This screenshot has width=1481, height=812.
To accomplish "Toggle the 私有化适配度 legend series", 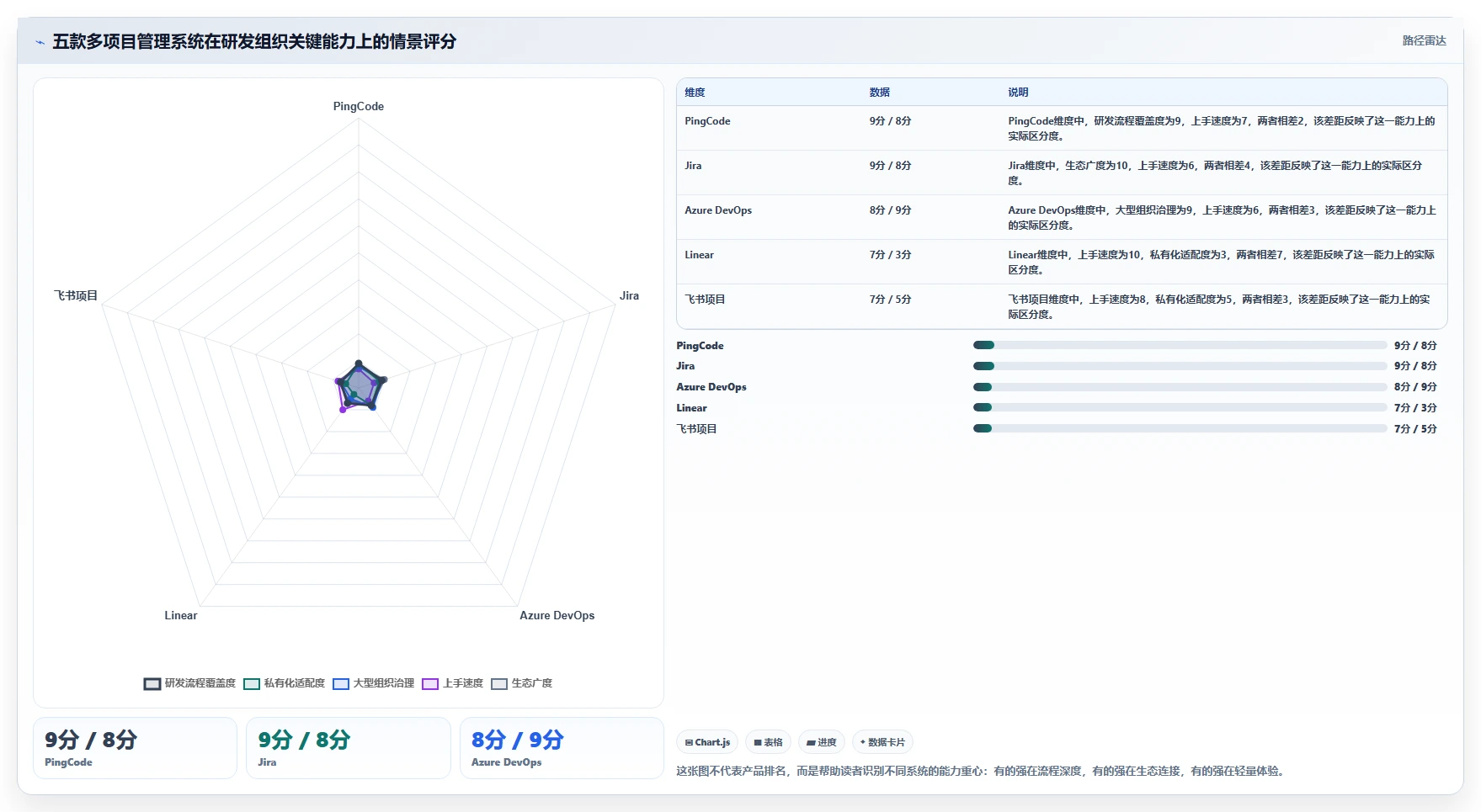I will 284,683.
